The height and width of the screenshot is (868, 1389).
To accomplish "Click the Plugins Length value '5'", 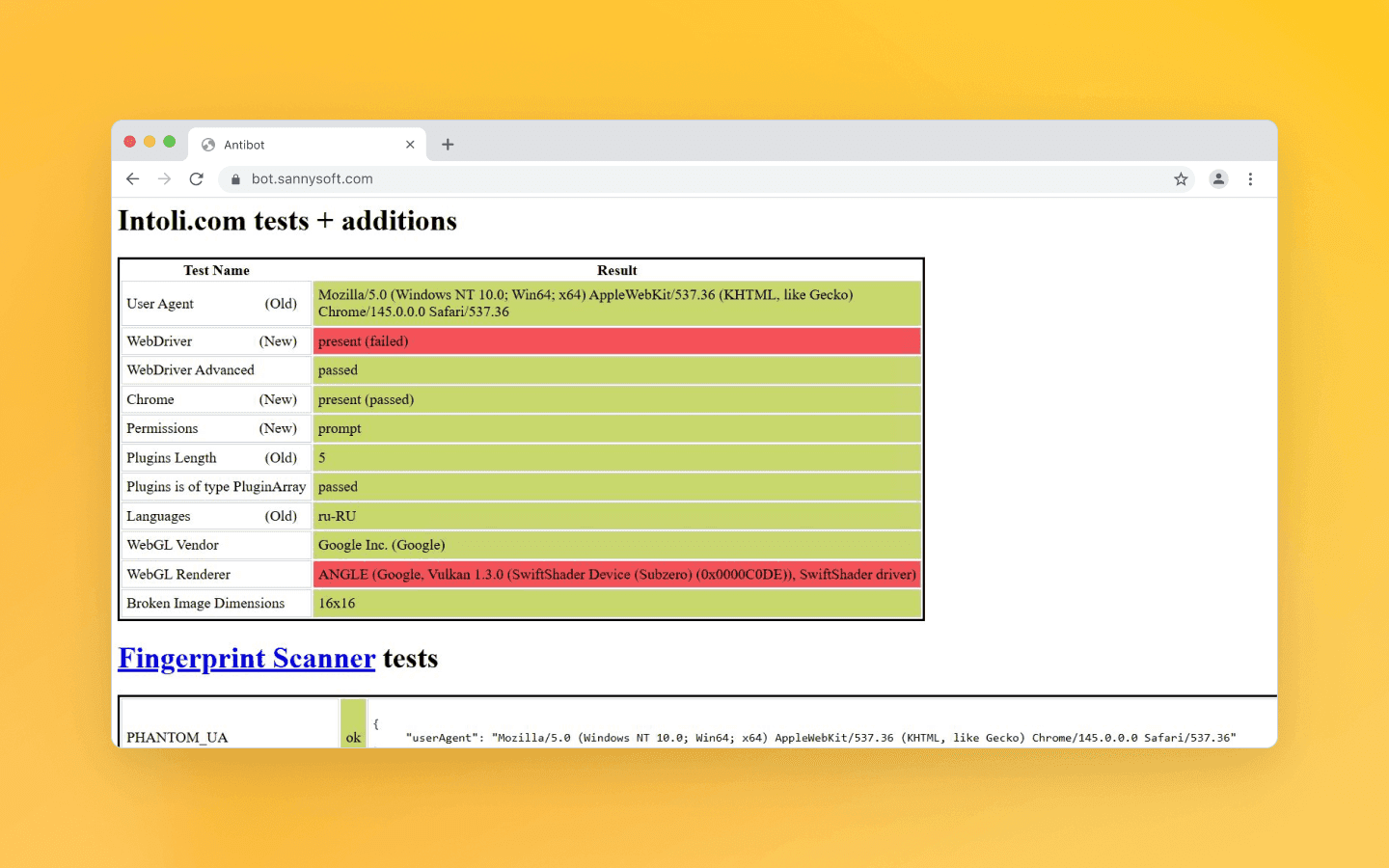I will point(617,458).
